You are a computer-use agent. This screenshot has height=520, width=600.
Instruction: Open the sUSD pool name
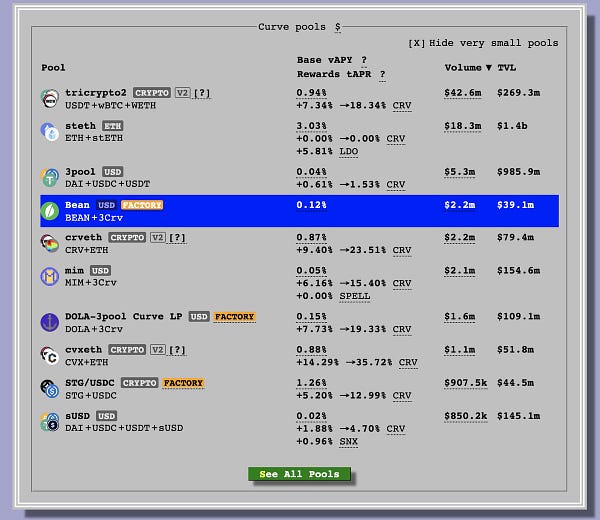pyautogui.click(x=77, y=416)
